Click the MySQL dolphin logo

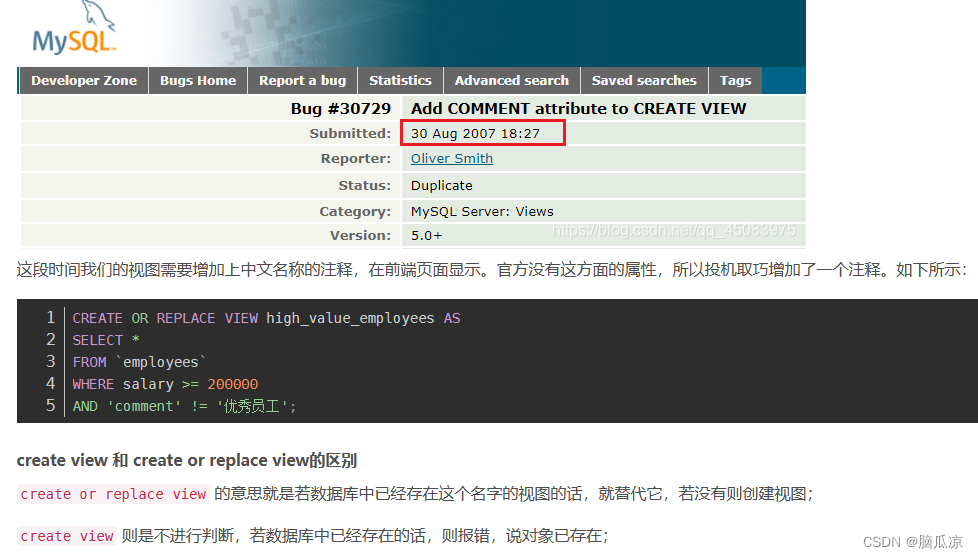(x=74, y=28)
